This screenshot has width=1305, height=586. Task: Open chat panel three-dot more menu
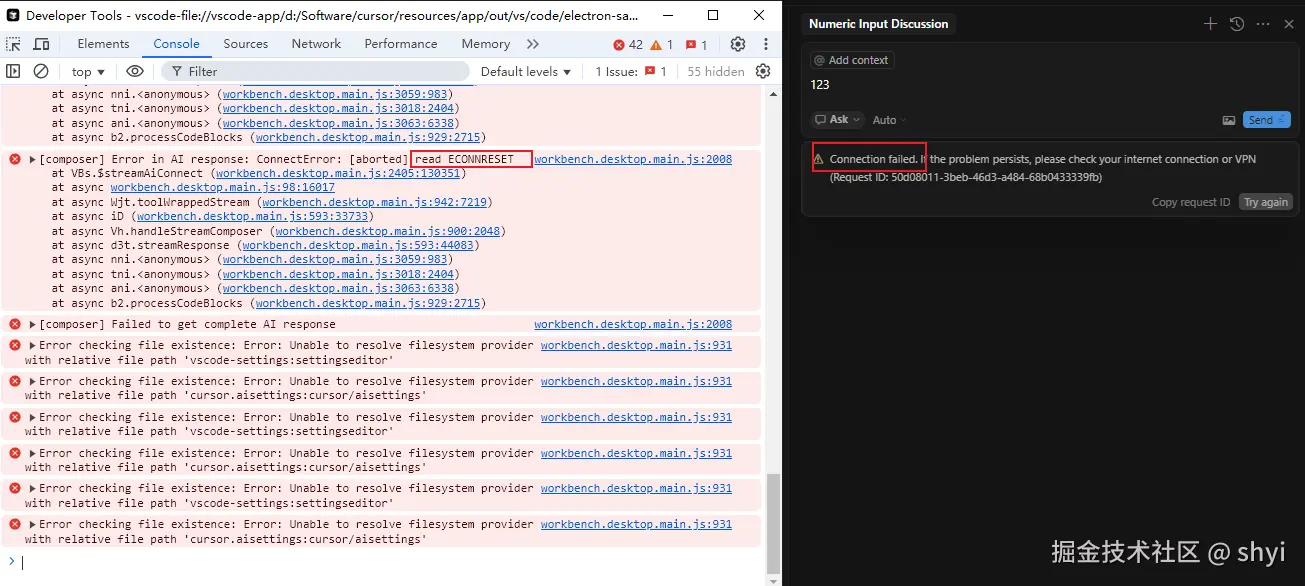pyautogui.click(x=1263, y=24)
